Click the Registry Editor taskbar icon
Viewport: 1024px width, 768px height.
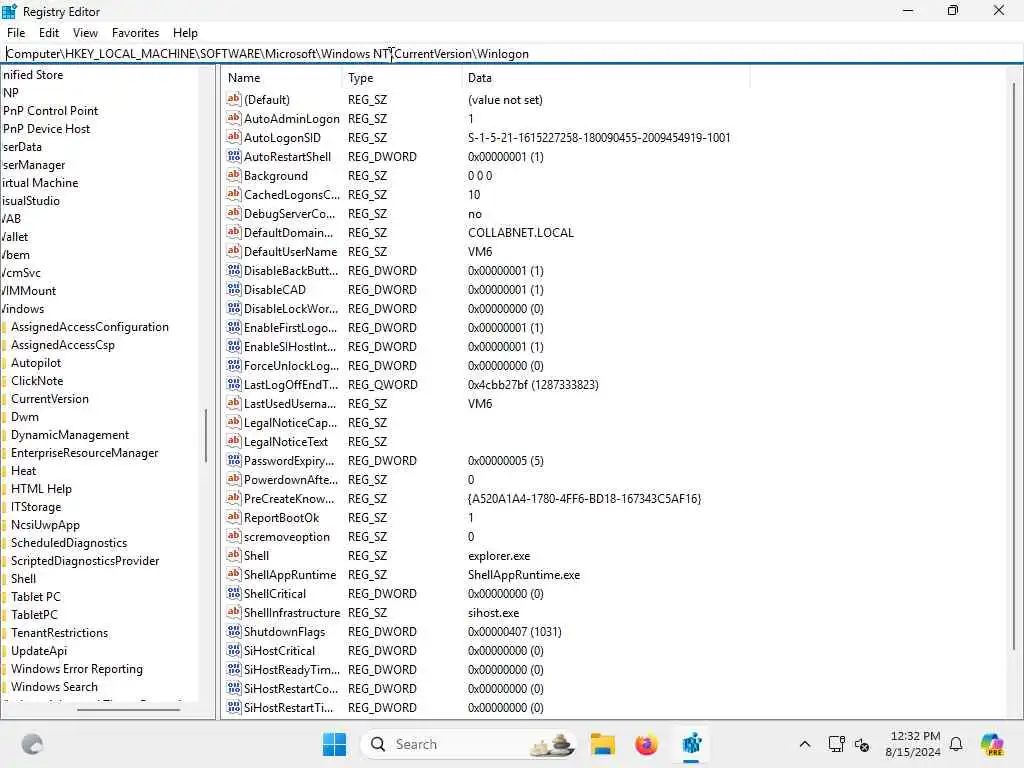691,744
